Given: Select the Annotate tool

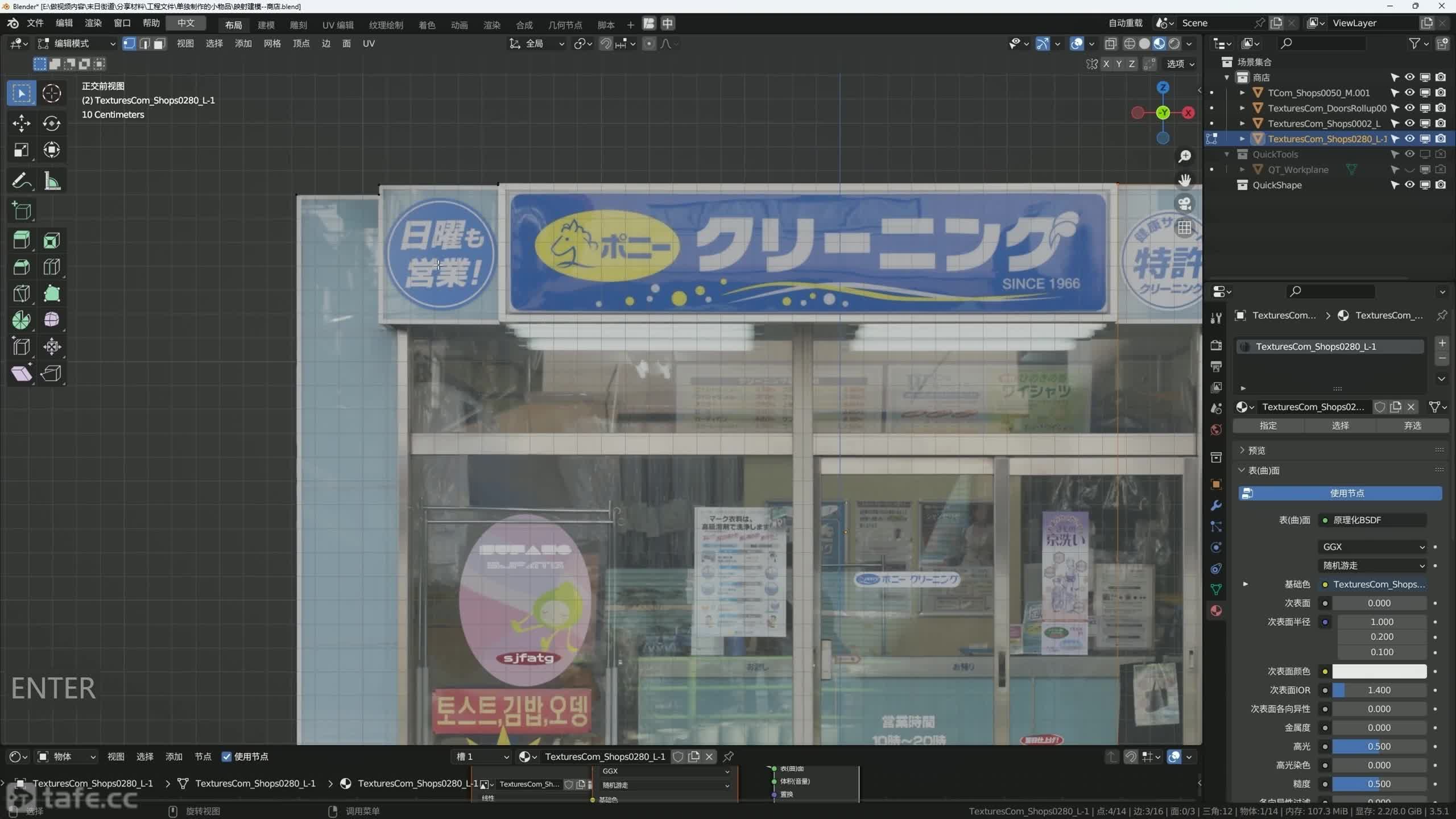Looking at the screenshot, I should tap(22, 181).
